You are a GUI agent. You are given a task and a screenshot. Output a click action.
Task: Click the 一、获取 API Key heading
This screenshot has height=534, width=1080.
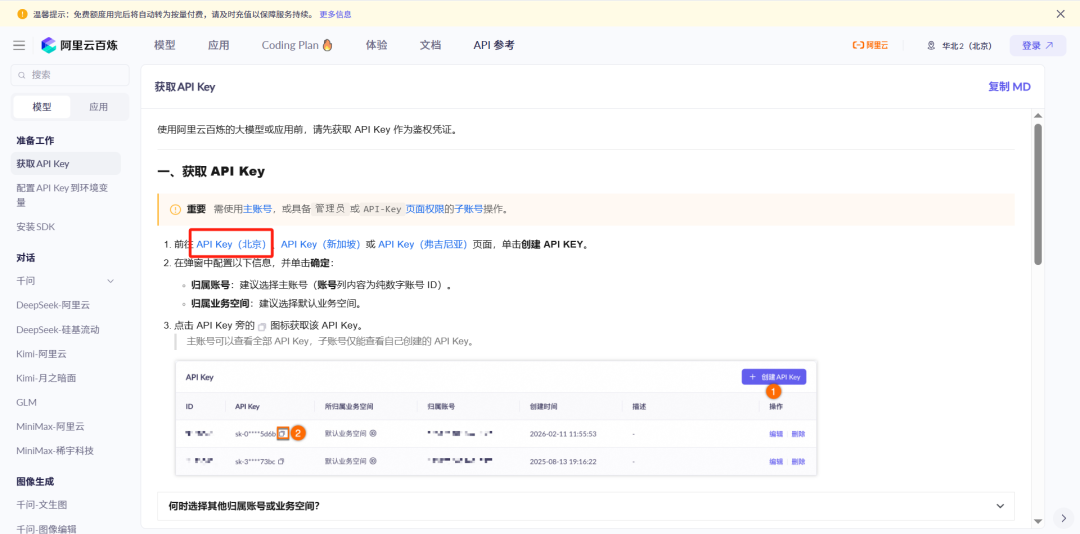click(211, 172)
